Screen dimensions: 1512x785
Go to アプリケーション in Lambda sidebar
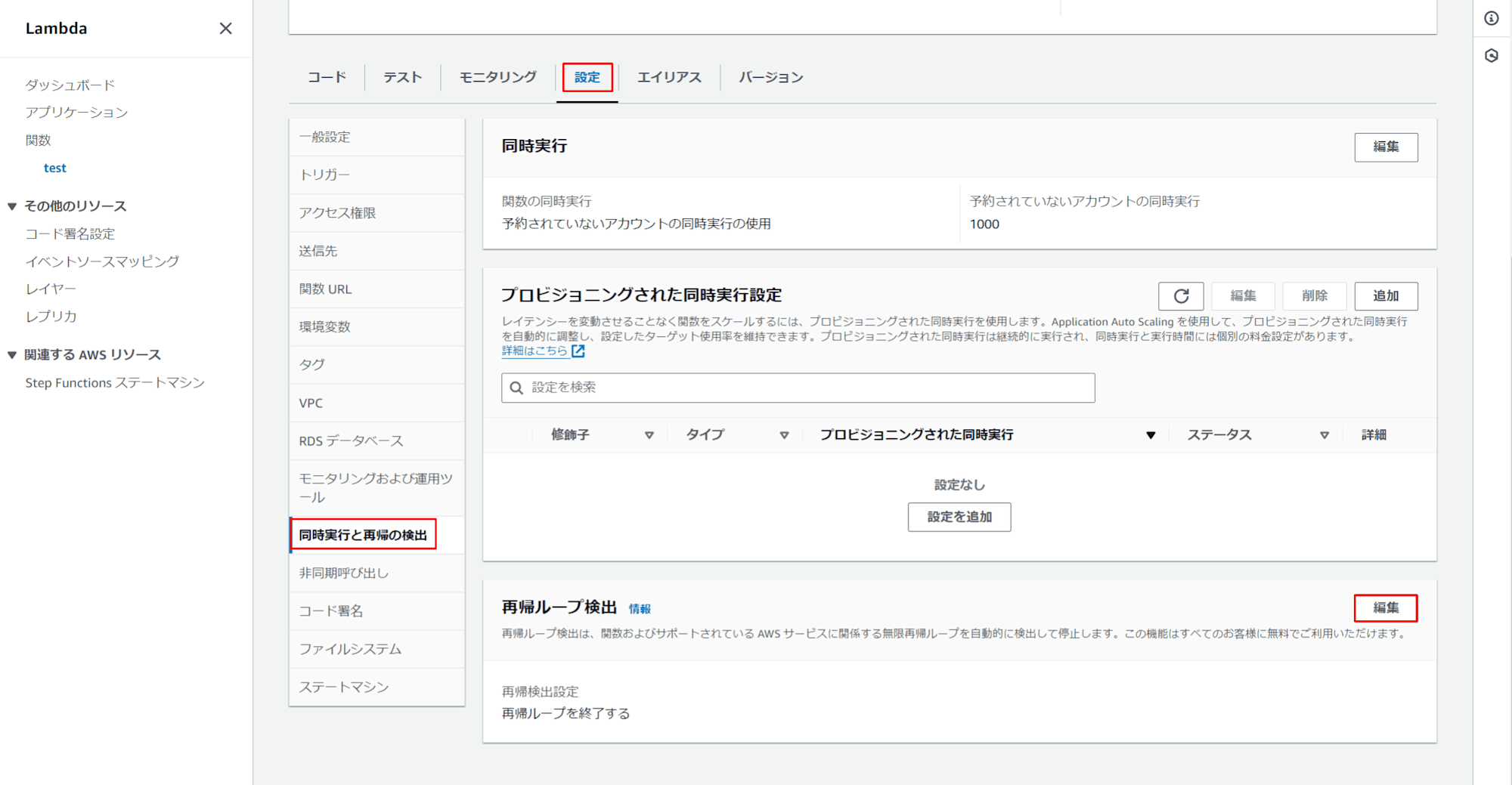pyautogui.click(x=76, y=113)
